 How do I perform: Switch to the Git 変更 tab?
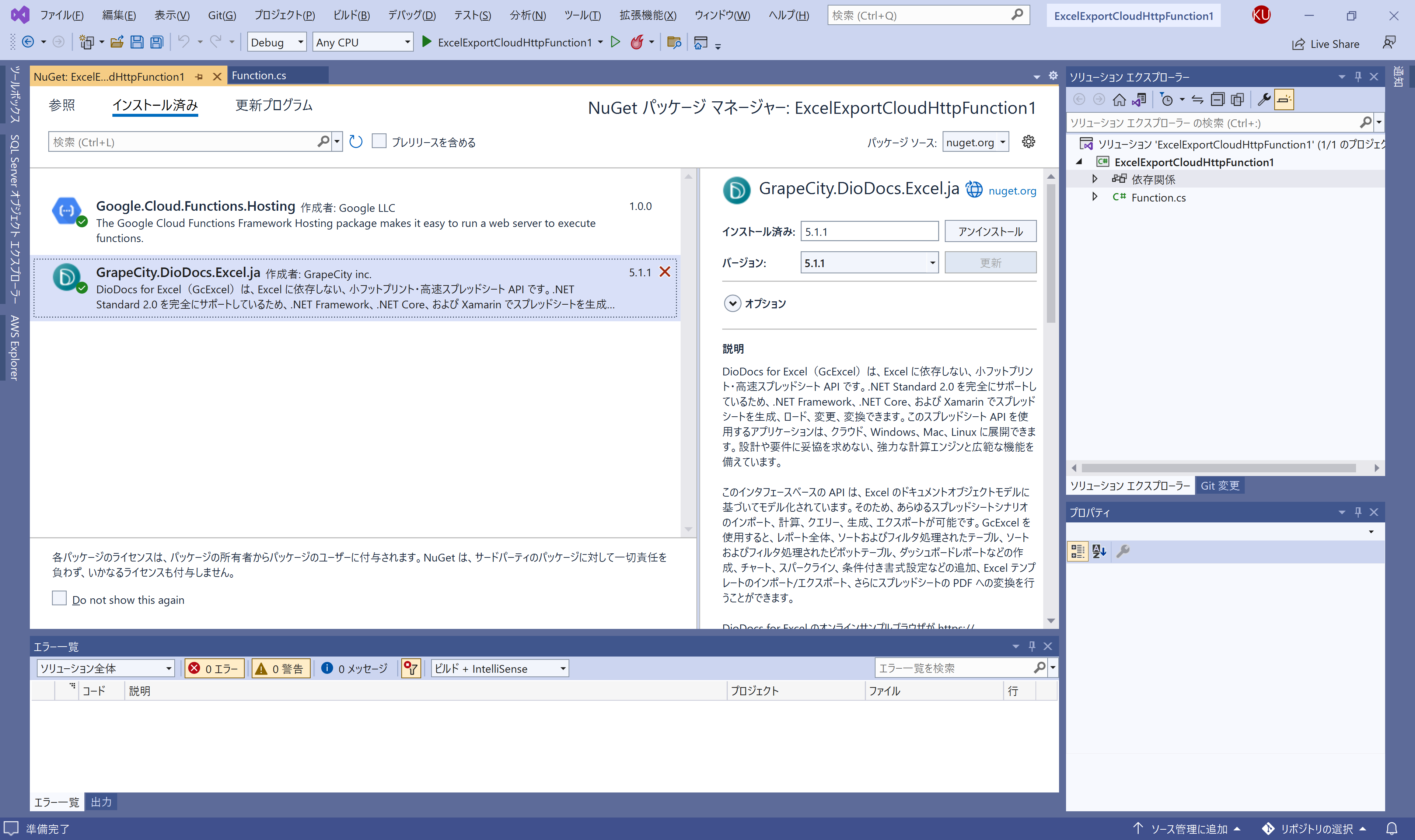pyautogui.click(x=1220, y=485)
